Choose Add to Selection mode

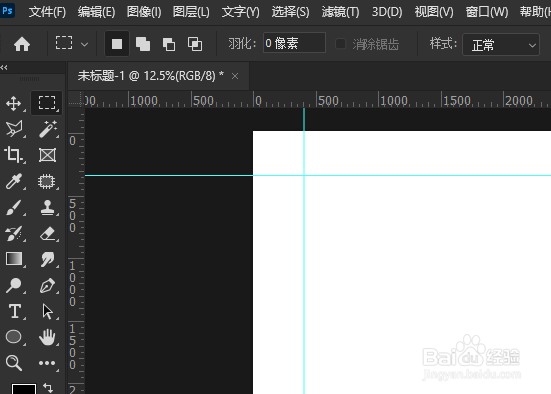pyautogui.click(x=143, y=44)
